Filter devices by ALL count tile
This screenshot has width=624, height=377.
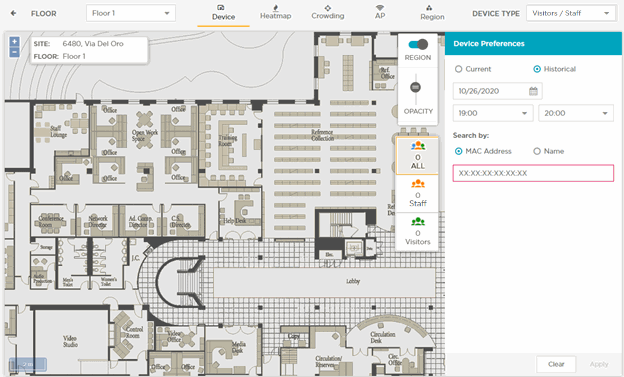(x=417, y=156)
